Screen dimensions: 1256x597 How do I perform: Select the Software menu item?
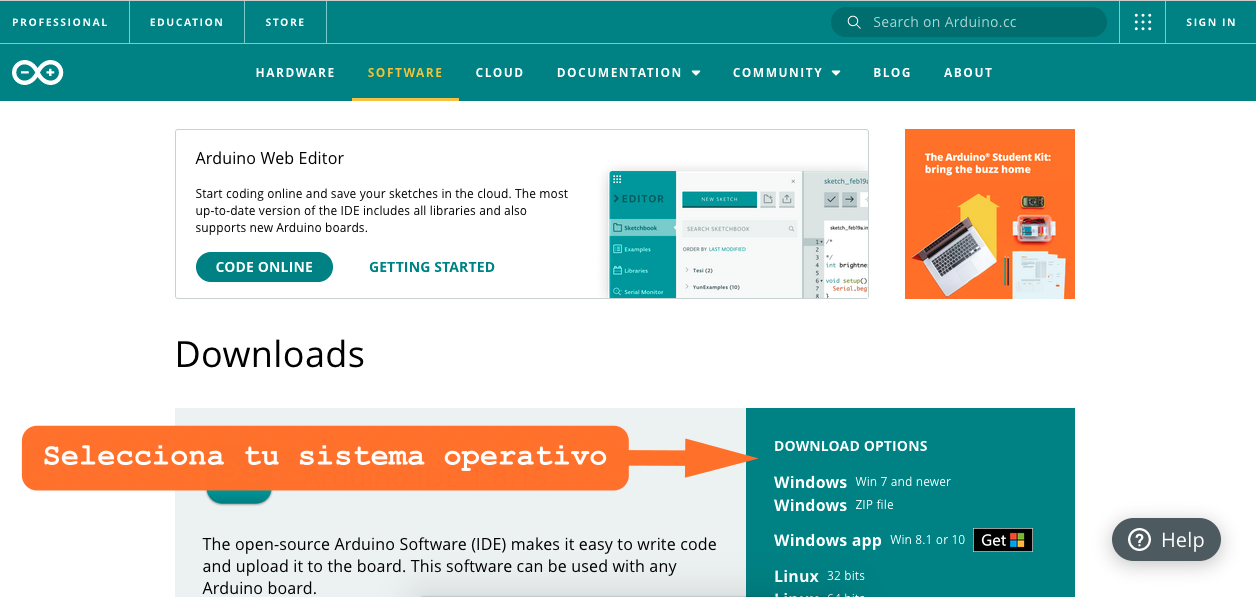[x=405, y=72]
